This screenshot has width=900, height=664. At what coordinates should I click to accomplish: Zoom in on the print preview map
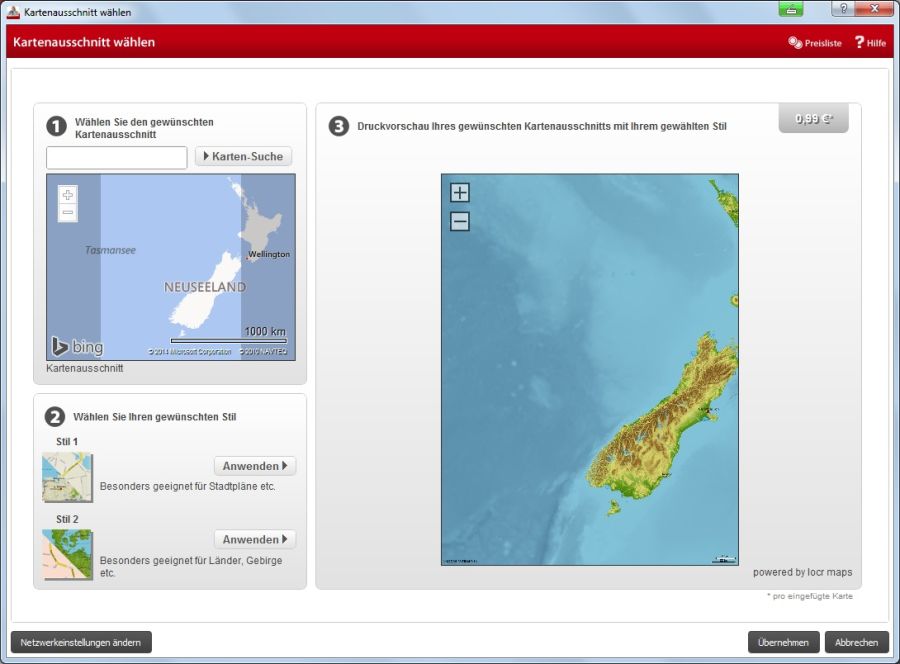pyautogui.click(x=459, y=192)
